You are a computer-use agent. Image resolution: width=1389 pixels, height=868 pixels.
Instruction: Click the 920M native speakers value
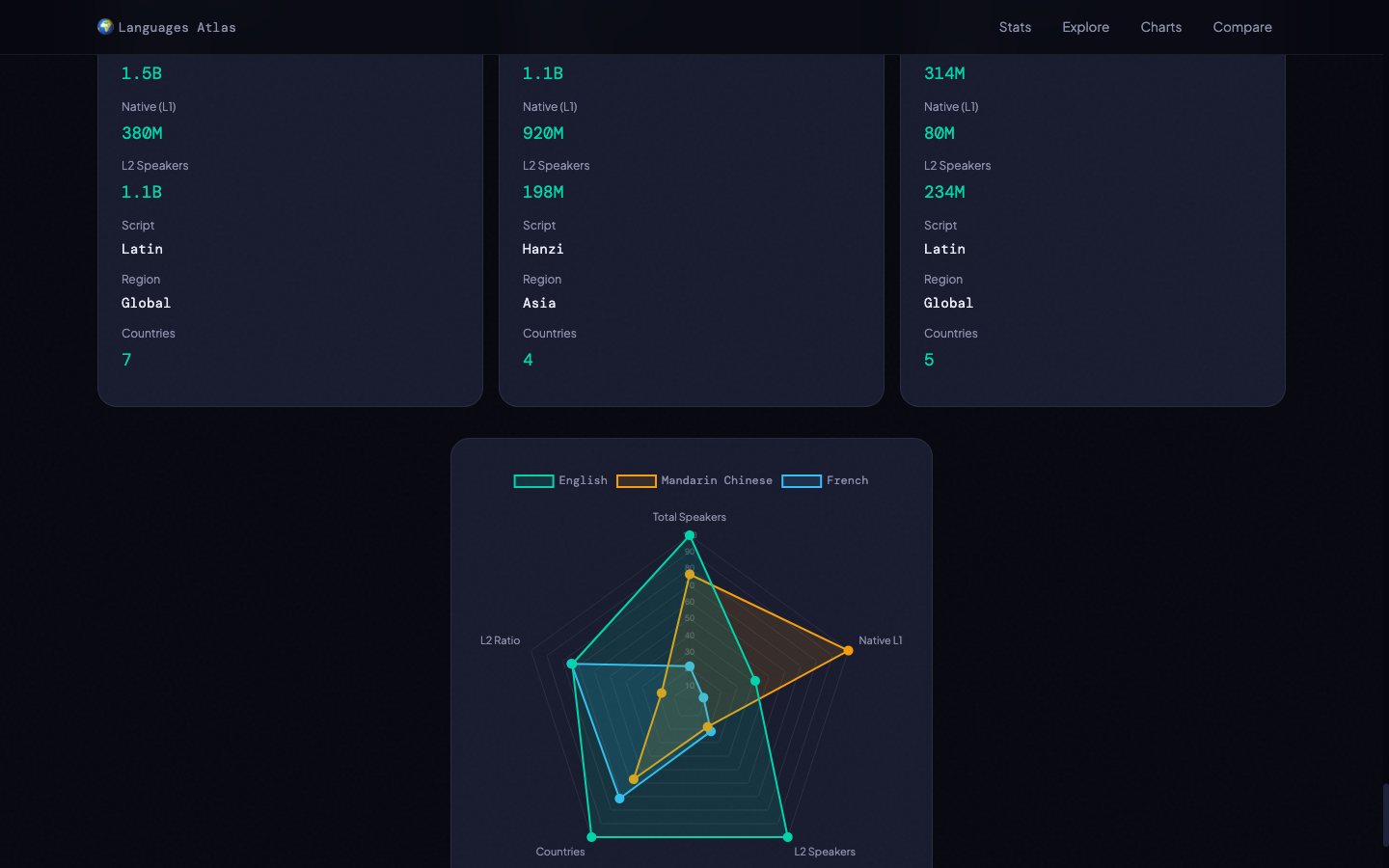[543, 133]
